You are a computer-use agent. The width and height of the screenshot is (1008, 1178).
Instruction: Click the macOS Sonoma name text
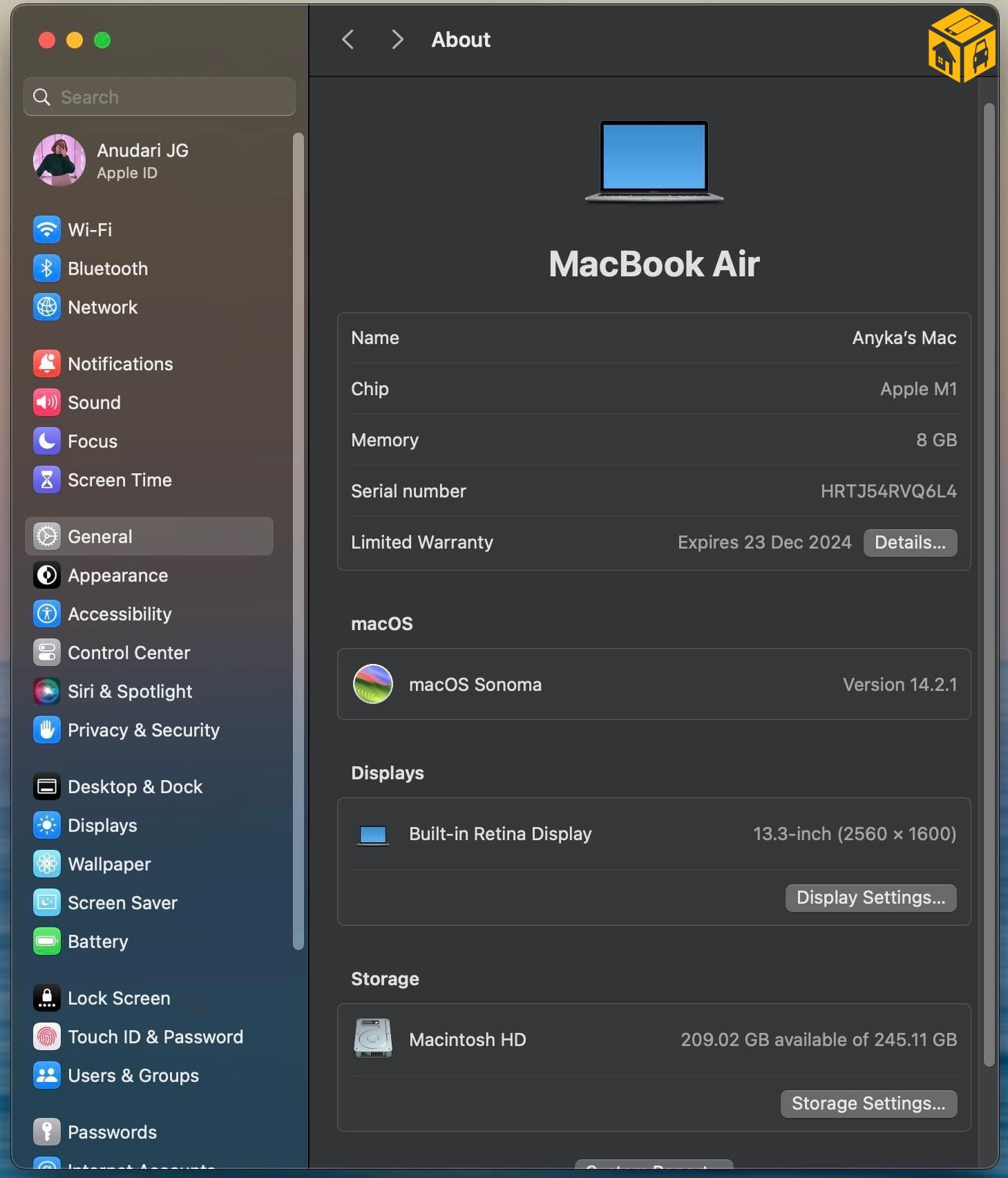pyautogui.click(x=475, y=685)
